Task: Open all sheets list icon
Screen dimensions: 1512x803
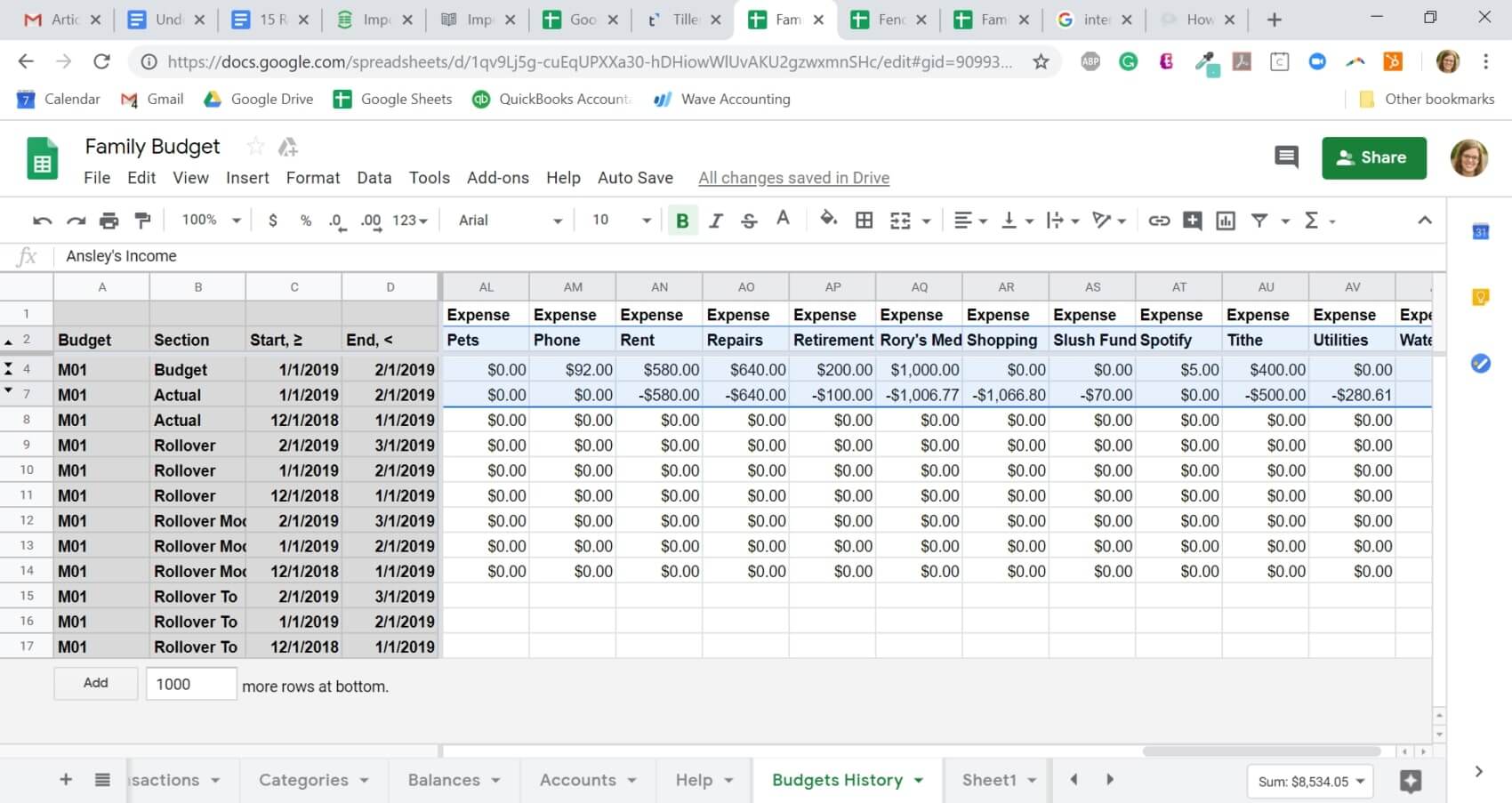Action: point(102,780)
